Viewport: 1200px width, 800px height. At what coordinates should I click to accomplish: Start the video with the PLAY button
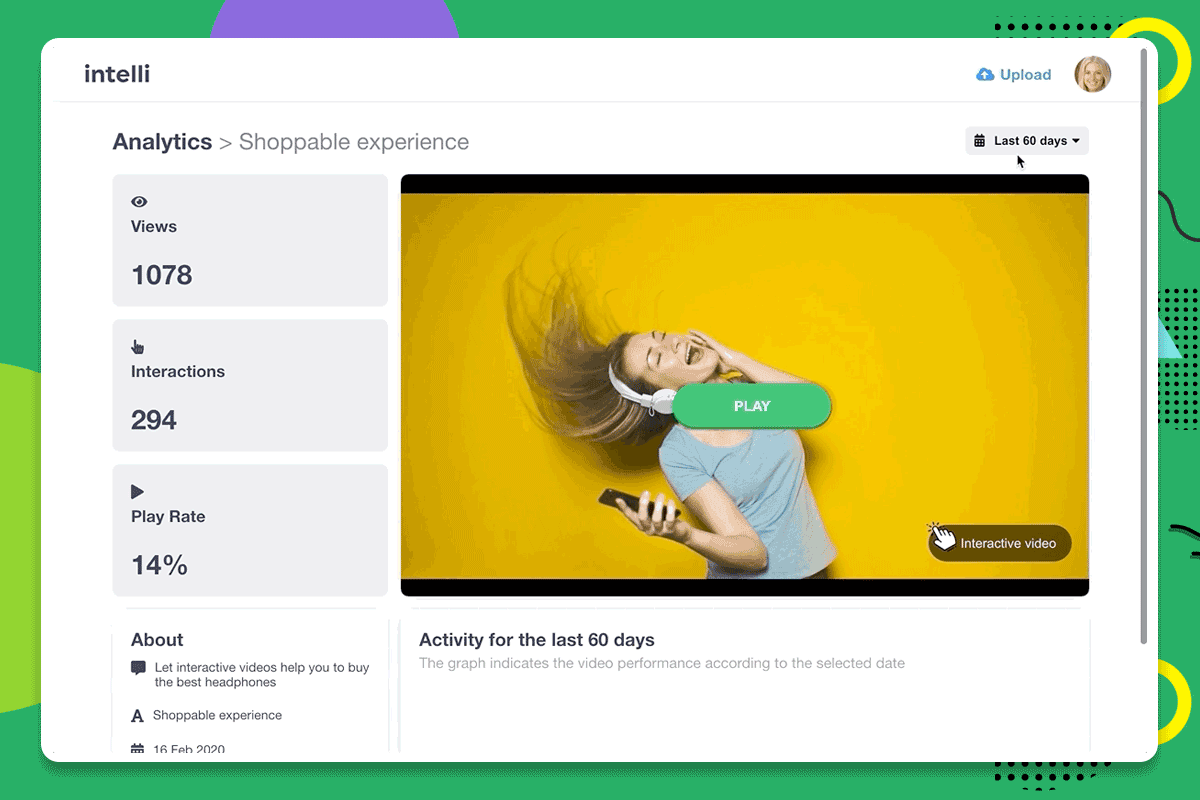[x=752, y=406]
